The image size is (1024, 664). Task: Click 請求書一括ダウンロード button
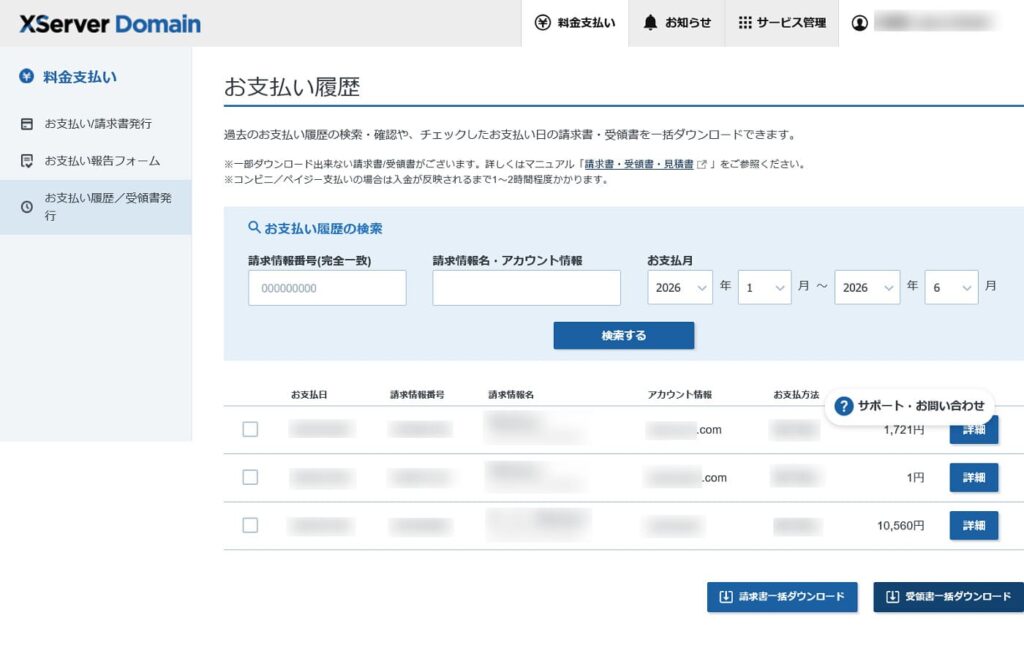pyautogui.click(x=782, y=597)
